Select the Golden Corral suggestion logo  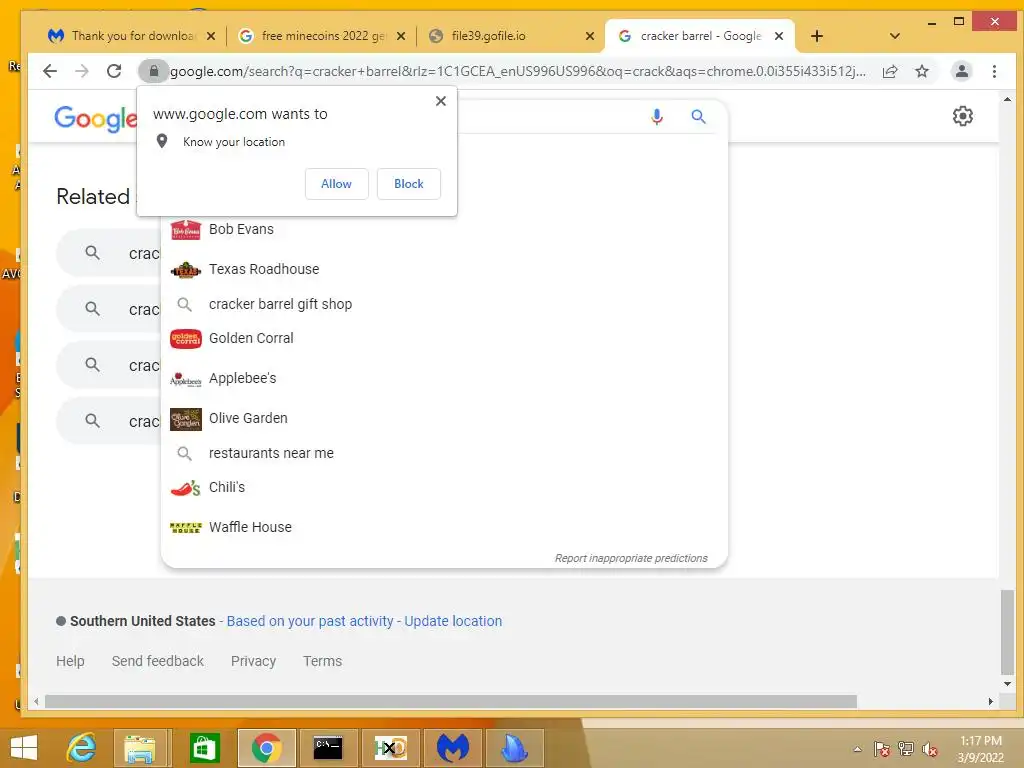[186, 339]
